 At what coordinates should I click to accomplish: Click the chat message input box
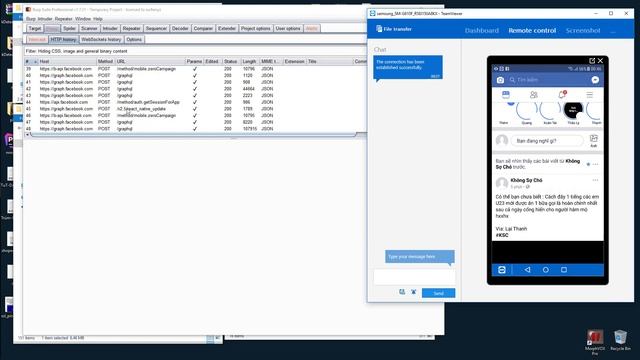coord(414,277)
